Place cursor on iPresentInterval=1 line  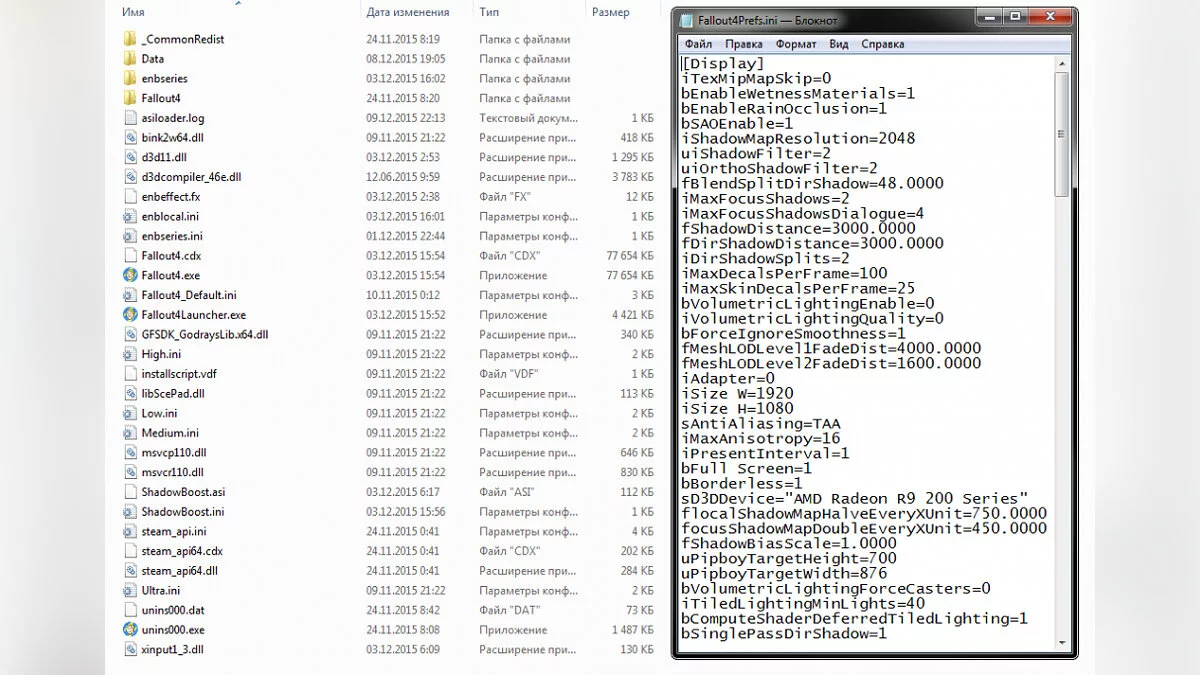click(765, 453)
